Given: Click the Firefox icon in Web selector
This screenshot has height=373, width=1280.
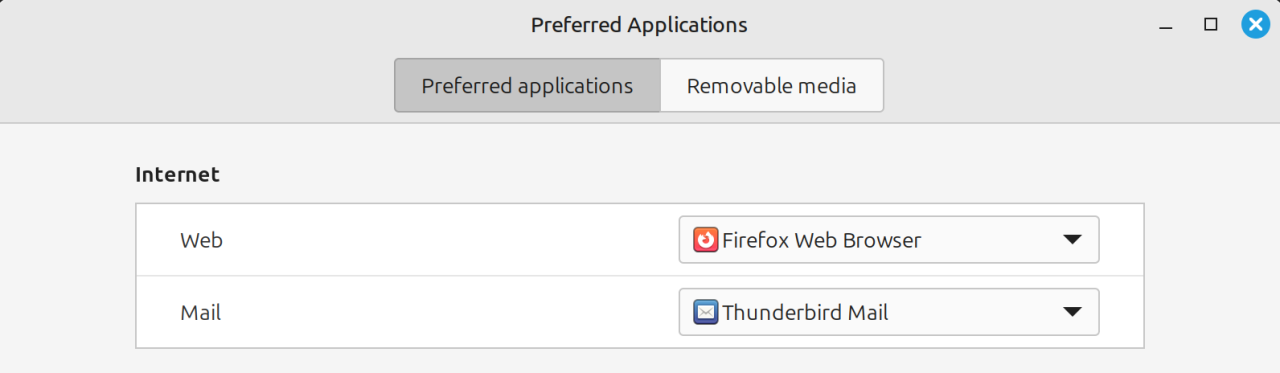Looking at the screenshot, I should (x=706, y=240).
